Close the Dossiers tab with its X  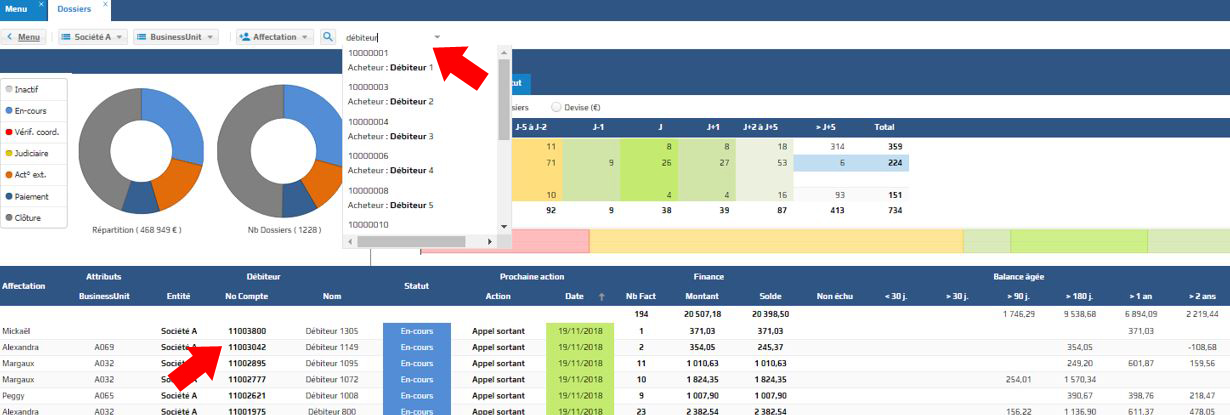pyautogui.click(x=105, y=6)
